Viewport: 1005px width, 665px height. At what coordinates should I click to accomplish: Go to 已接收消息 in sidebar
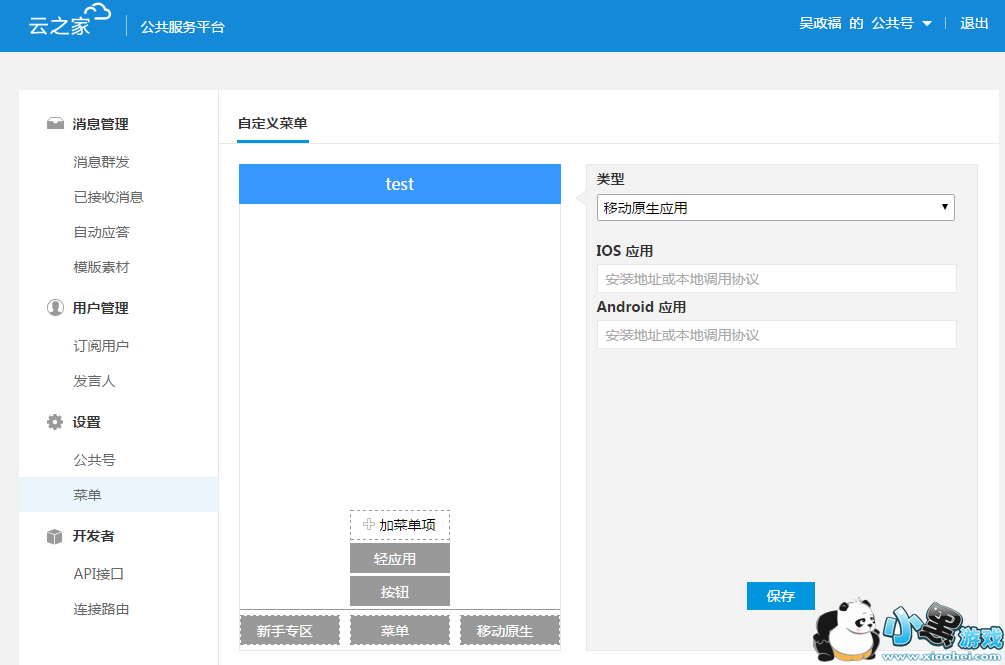click(x=108, y=197)
